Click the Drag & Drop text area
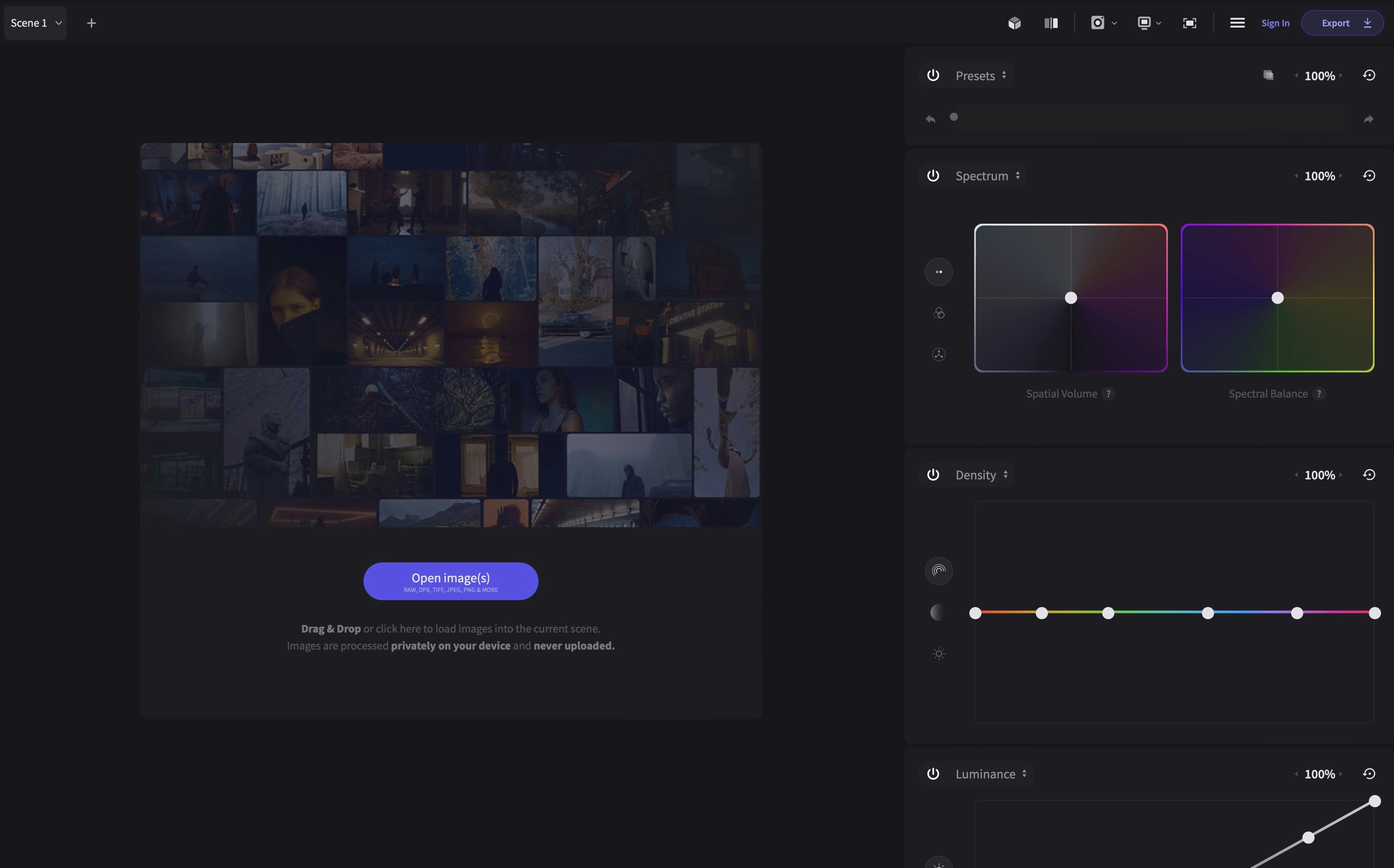This screenshot has width=1394, height=868. point(451,637)
